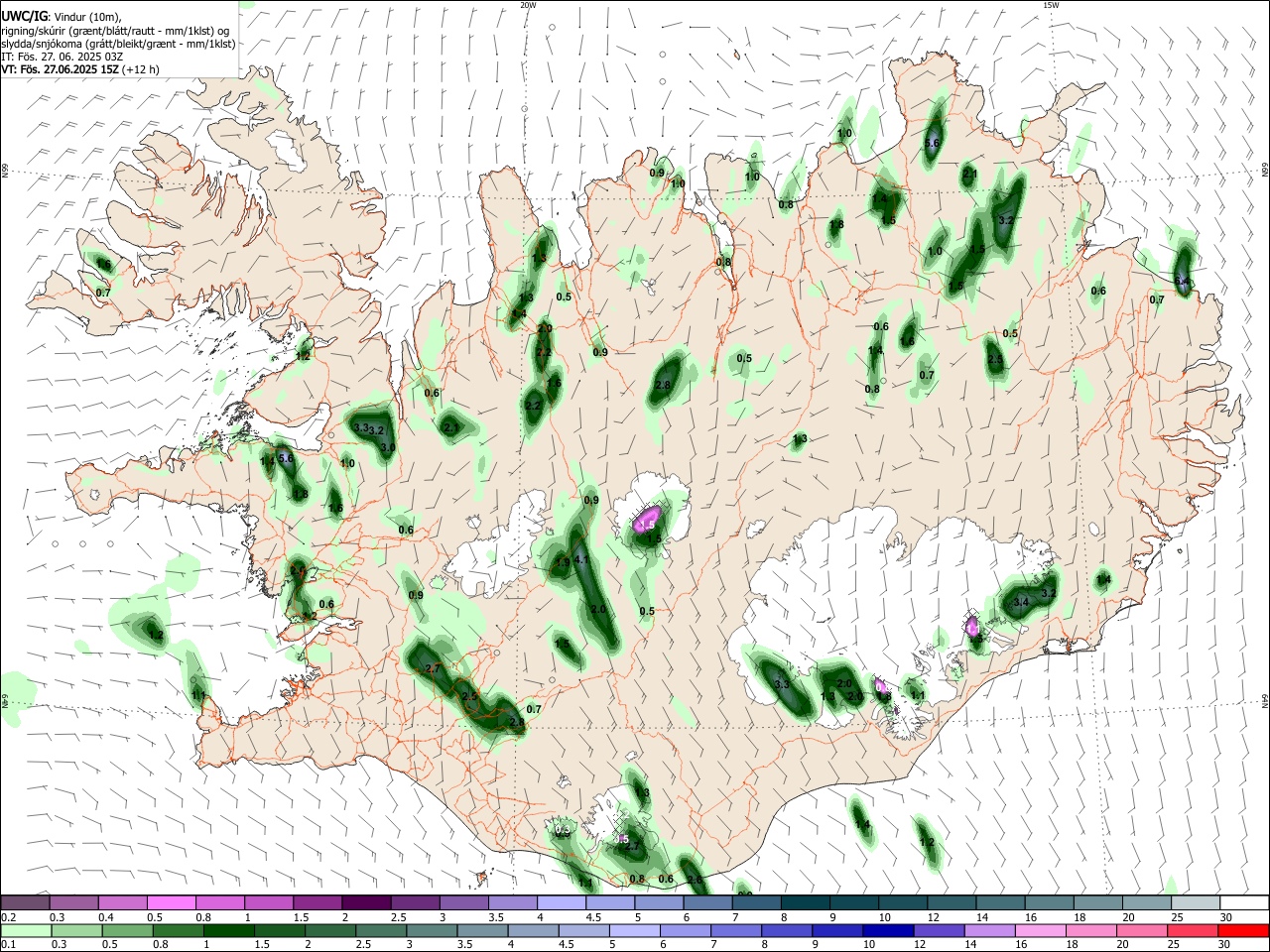Click the 1.5 purple snow legend swatch
Screen dimensions: 1270x952
point(318,902)
